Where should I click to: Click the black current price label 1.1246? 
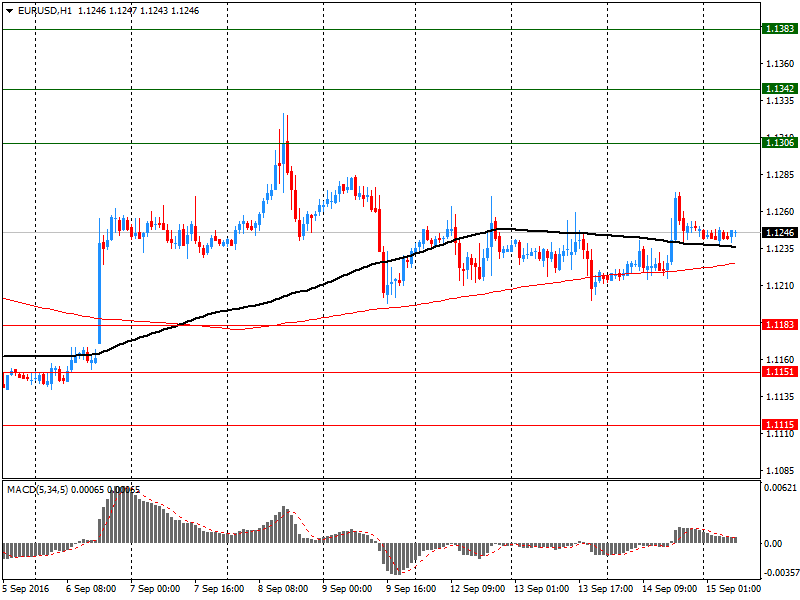click(x=779, y=233)
